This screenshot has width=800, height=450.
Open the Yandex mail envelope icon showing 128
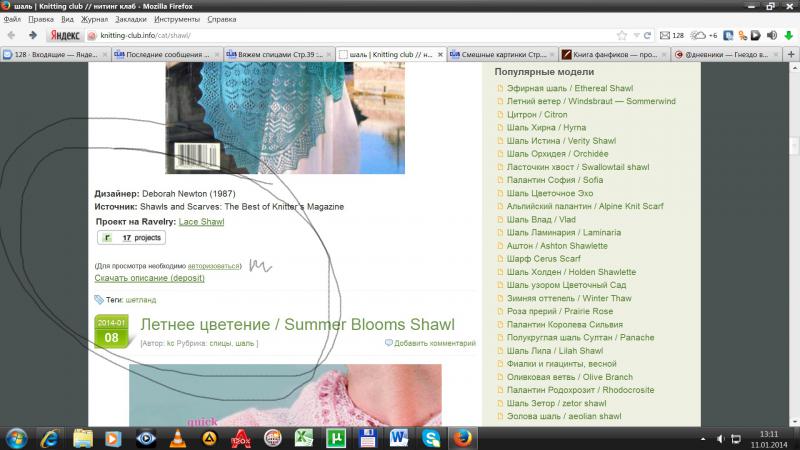pos(671,35)
